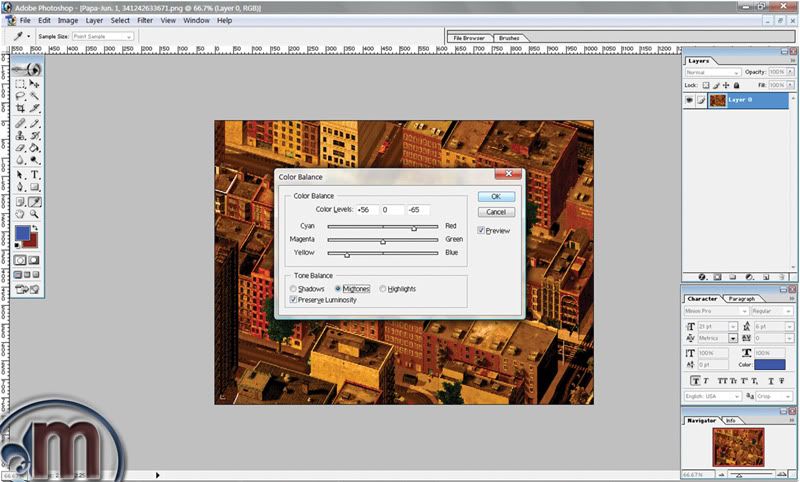Image resolution: width=800 pixels, height=482 pixels.
Task: Switch foreground and background colors
Action: [35, 228]
